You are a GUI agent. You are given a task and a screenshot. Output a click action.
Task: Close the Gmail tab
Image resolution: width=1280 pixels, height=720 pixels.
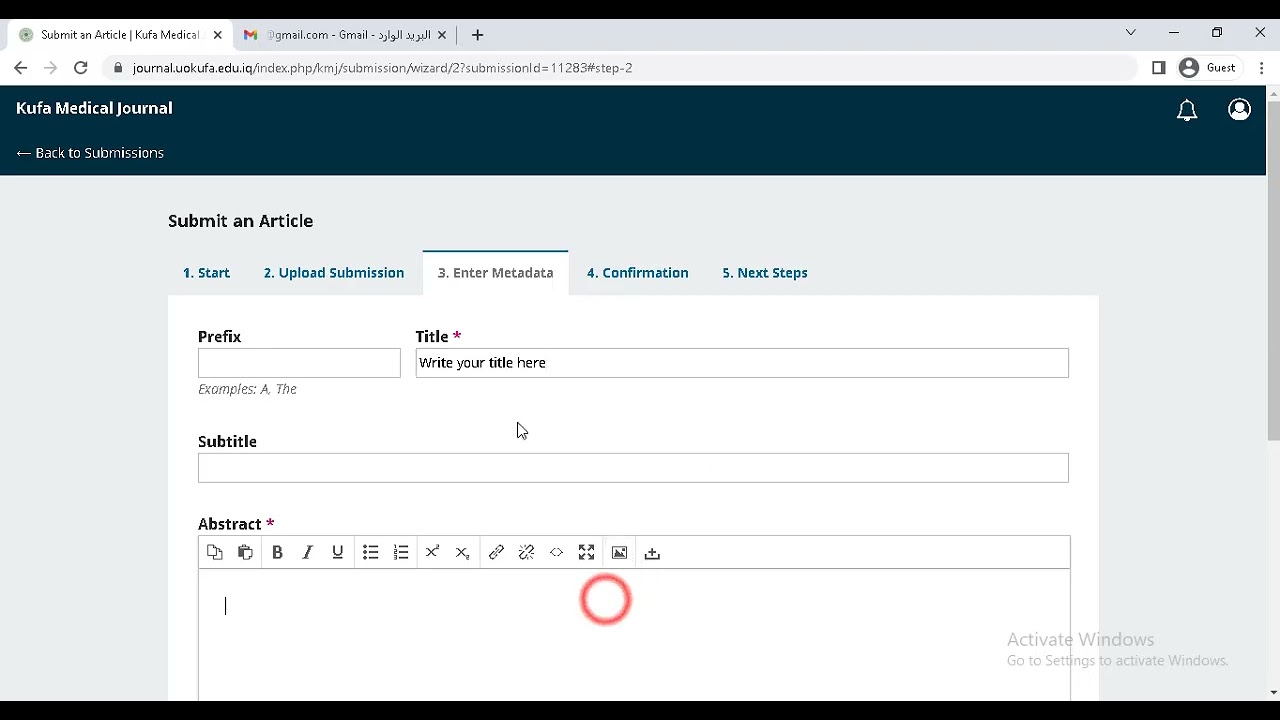(441, 35)
